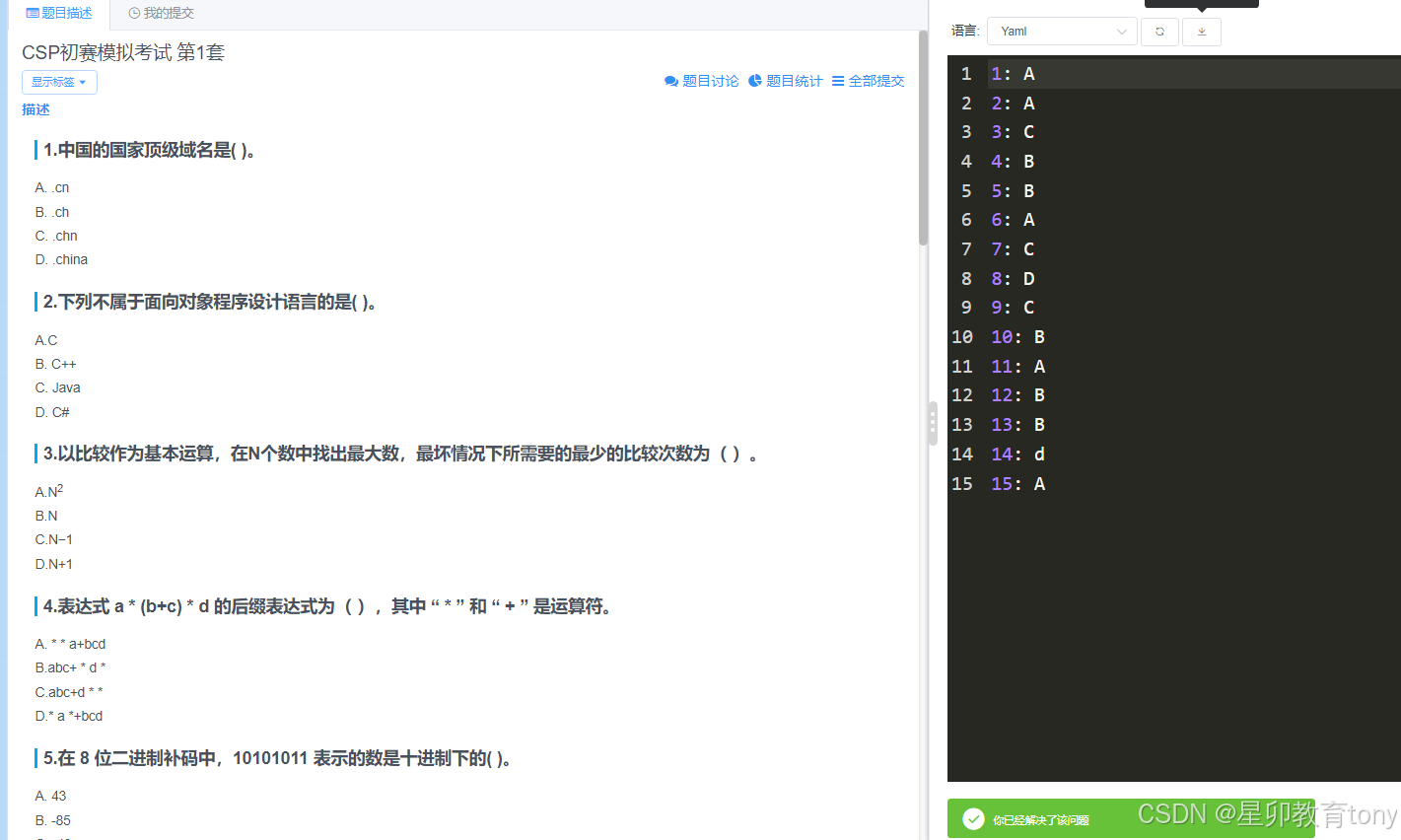
Task: Click the icon on 题目描述 tab
Action: 33,14
